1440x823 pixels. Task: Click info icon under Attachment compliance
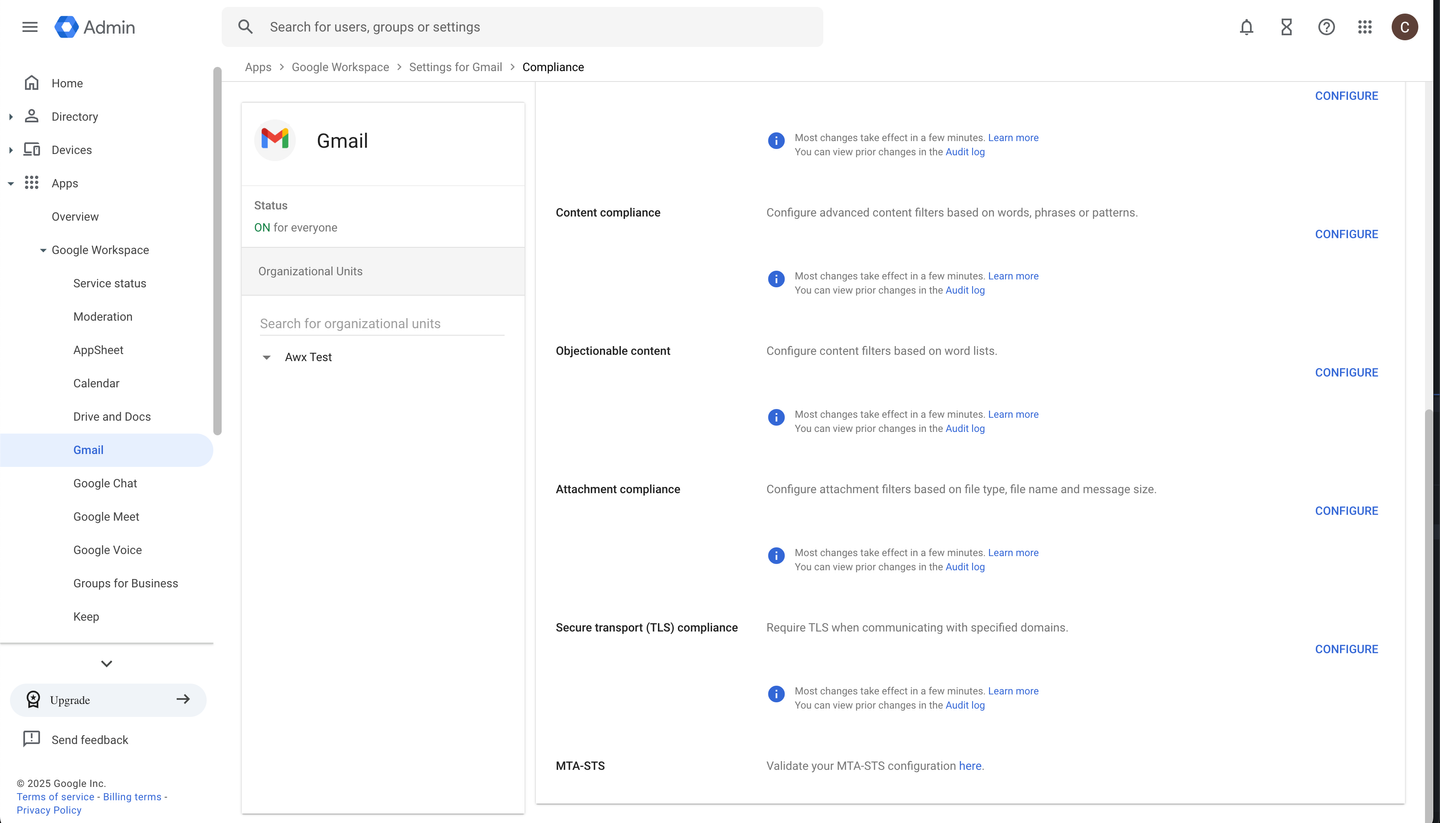tap(776, 555)
